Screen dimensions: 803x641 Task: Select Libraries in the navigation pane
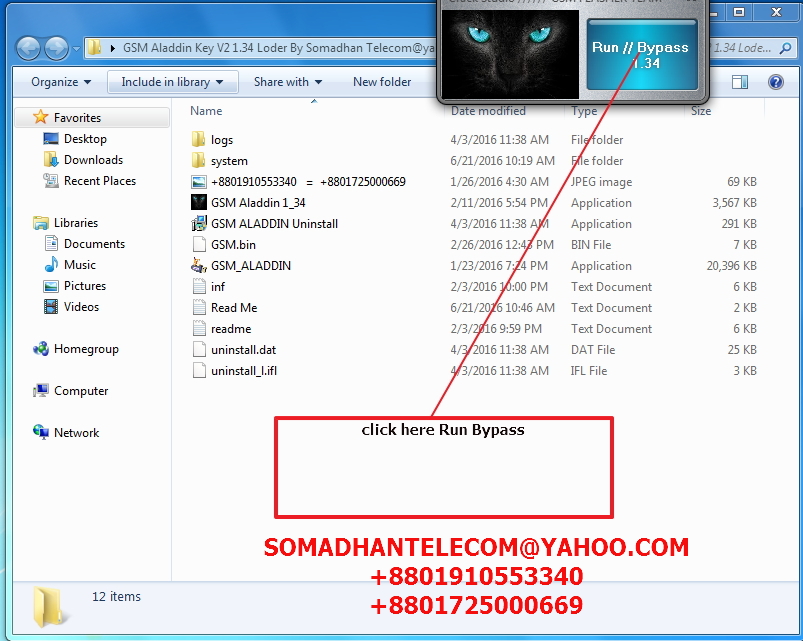[76, 223]
